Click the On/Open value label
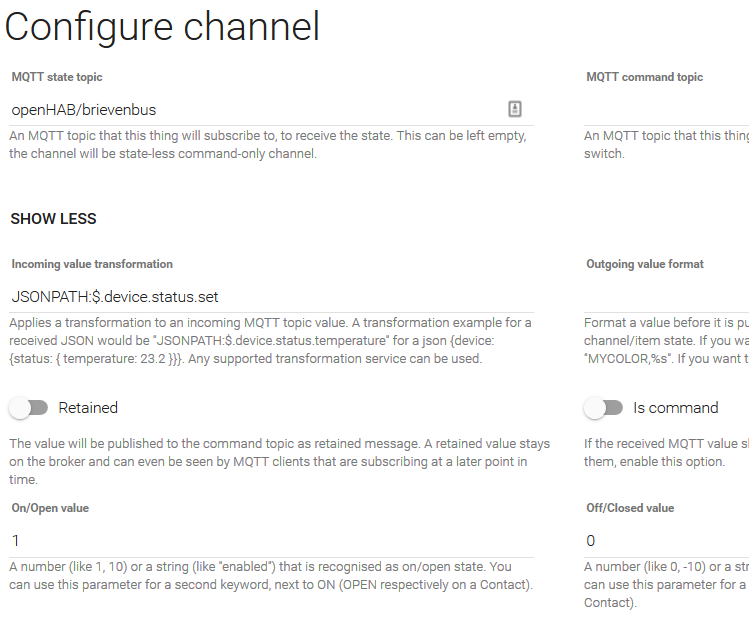The image size is (749, 638). pyautogui.click(x=50, y=508)
